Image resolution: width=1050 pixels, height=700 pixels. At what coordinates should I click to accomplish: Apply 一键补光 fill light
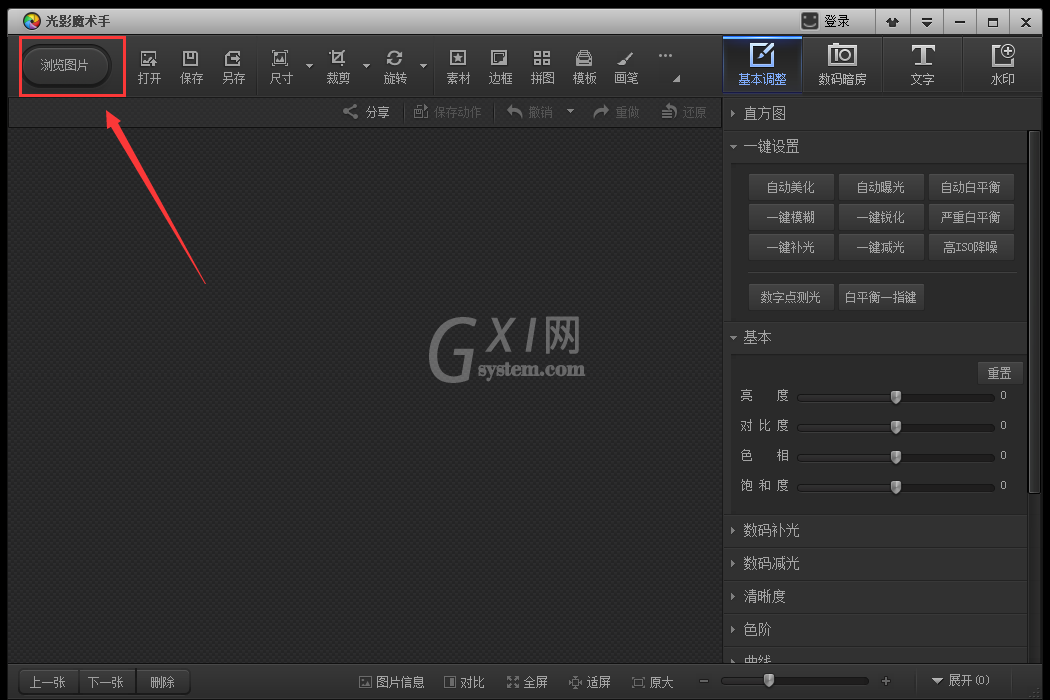[791, 247]
